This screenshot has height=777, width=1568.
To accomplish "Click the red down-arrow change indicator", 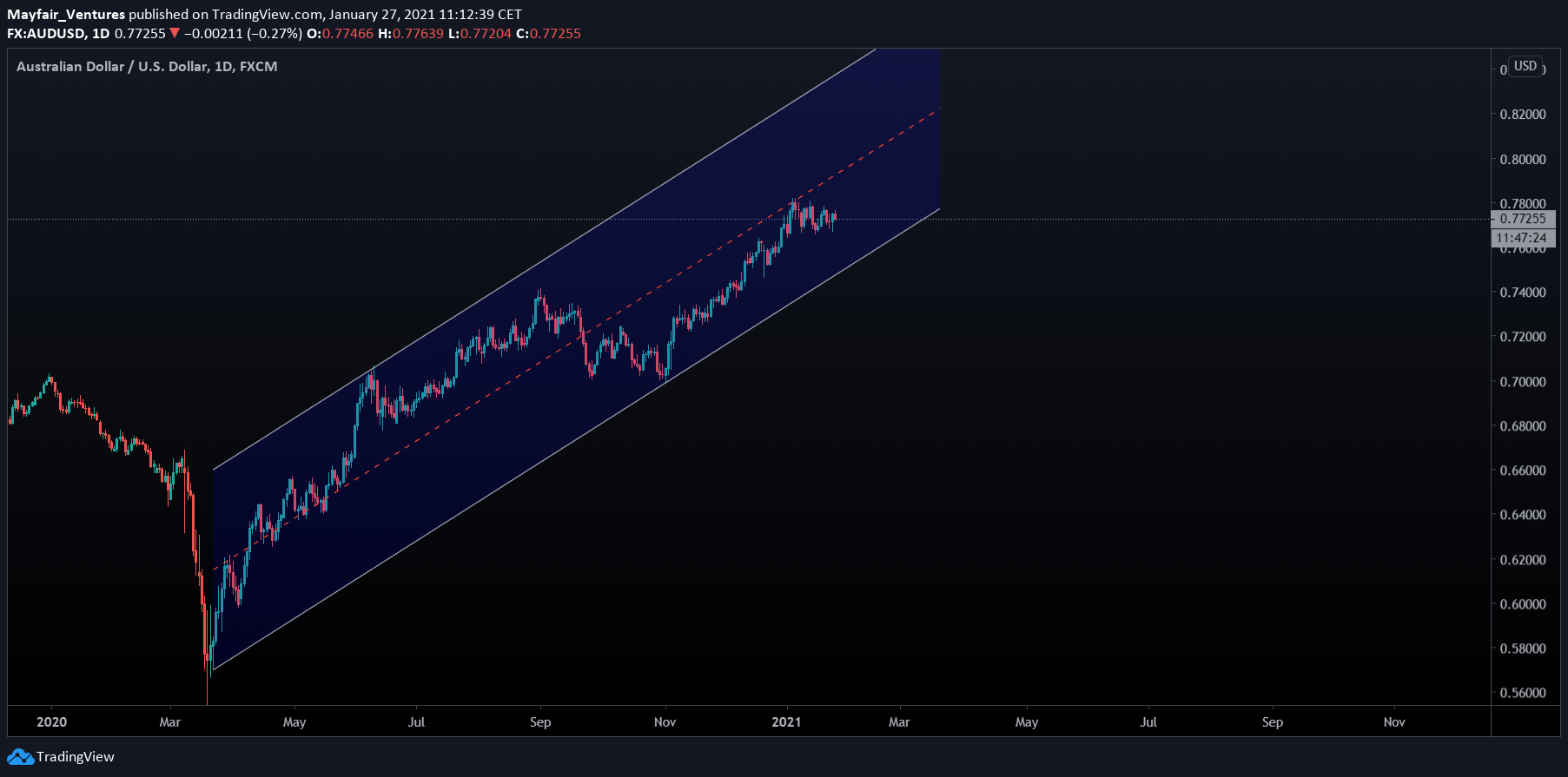I will 175,34.
